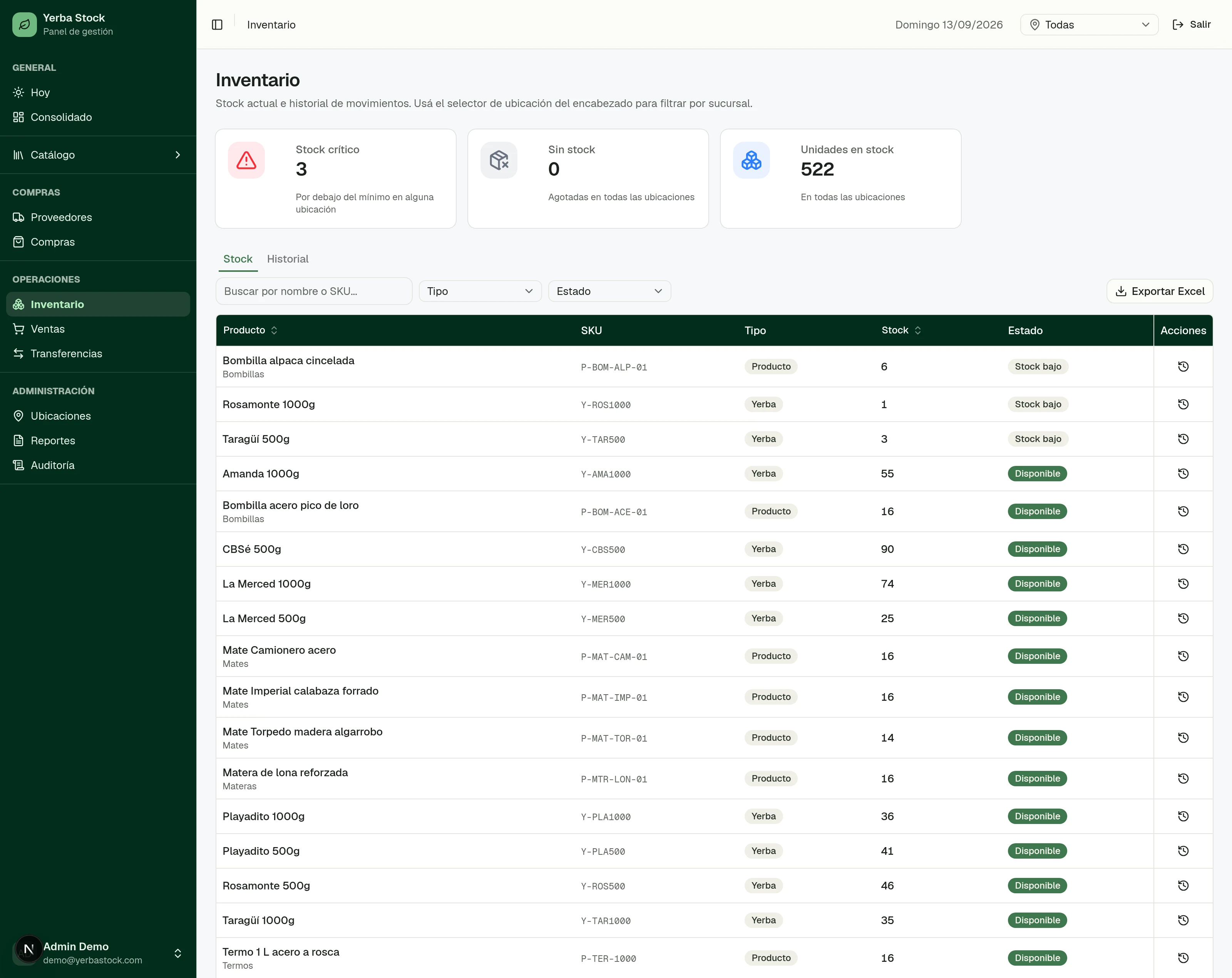Click Exportar Excel button

point(1160,291)
